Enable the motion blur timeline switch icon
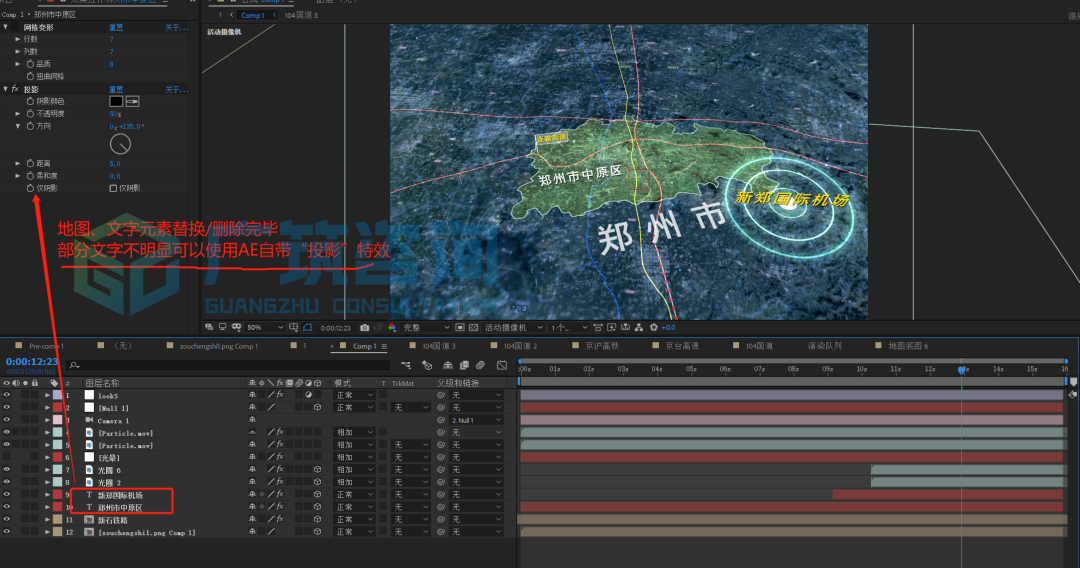This screenshot has width=1080, height=568. tap(480, 365)
